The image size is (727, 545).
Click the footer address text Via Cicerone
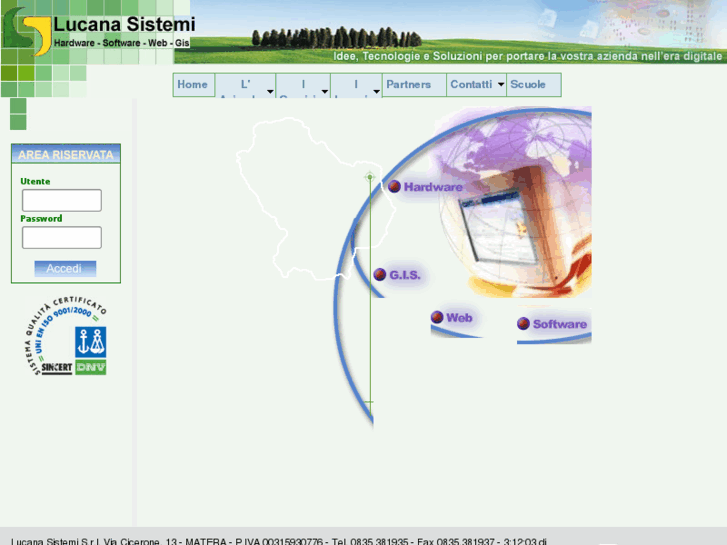(134, 541)
